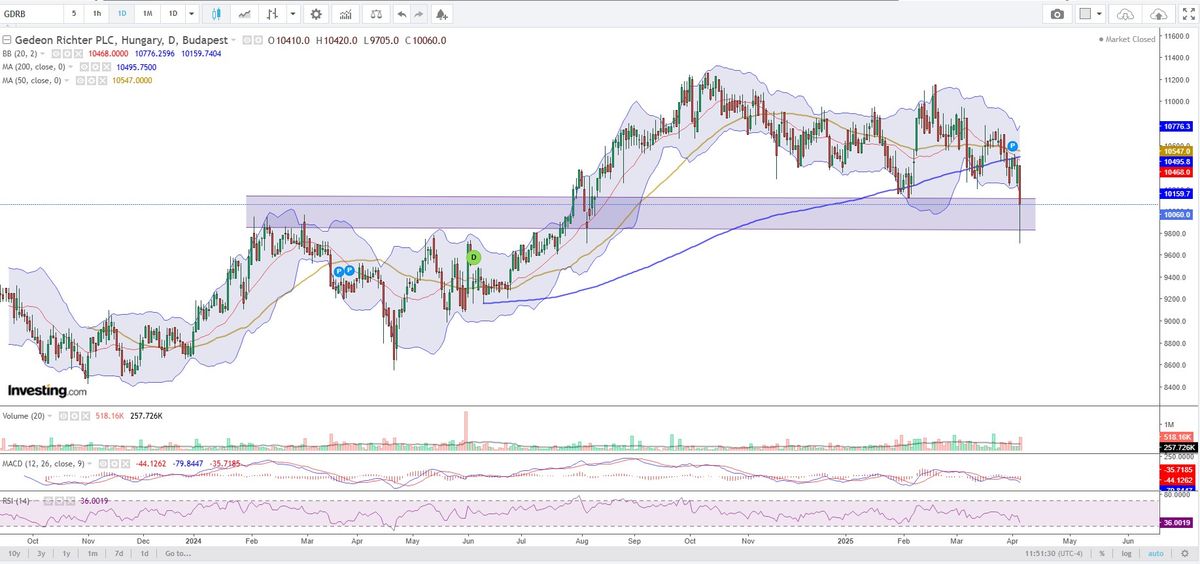The width and height of the screenshot is (1200, 564).
Task: Take a chart snapshot with camera icon
Action: coord(1057,14)
